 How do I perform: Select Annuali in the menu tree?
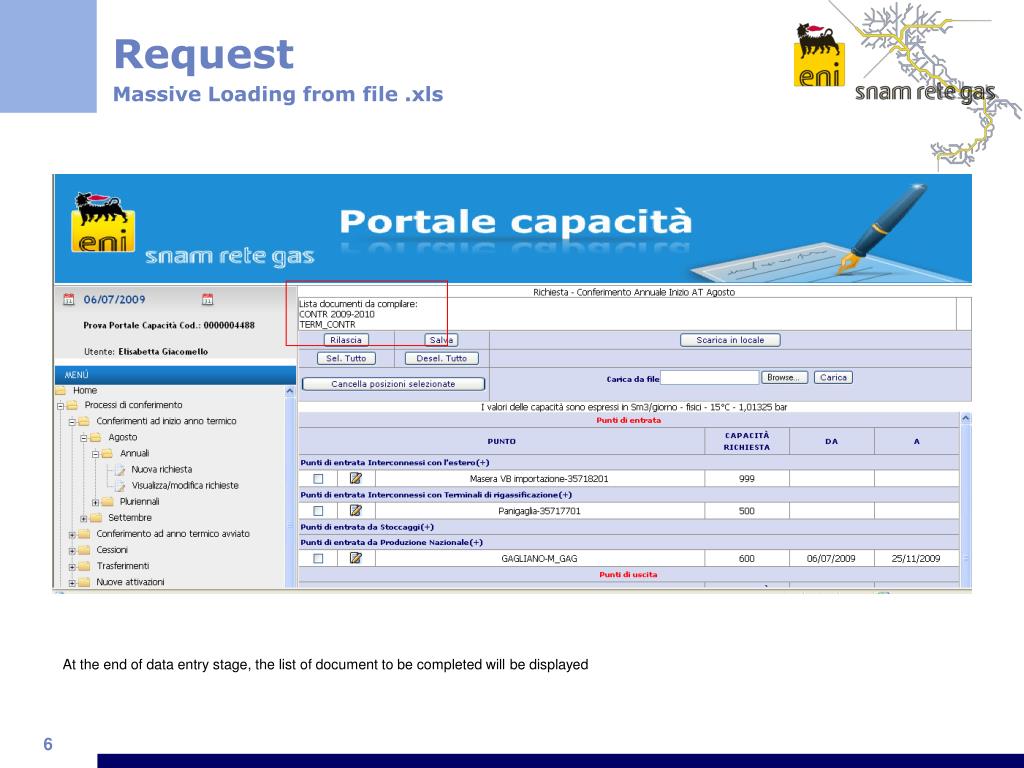click(x=135, y=453)
